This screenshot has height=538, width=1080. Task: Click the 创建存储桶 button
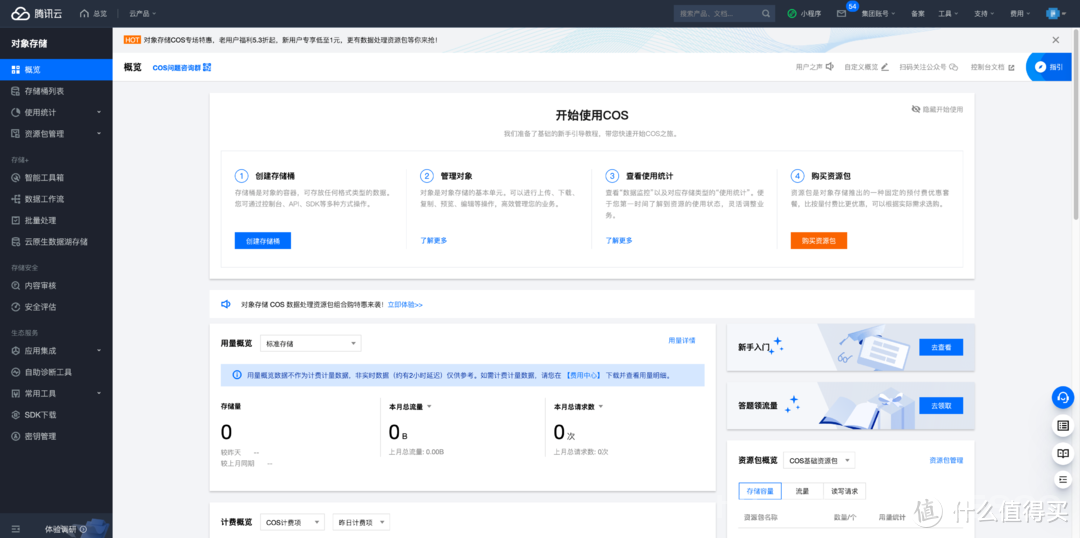pos(262,240)
